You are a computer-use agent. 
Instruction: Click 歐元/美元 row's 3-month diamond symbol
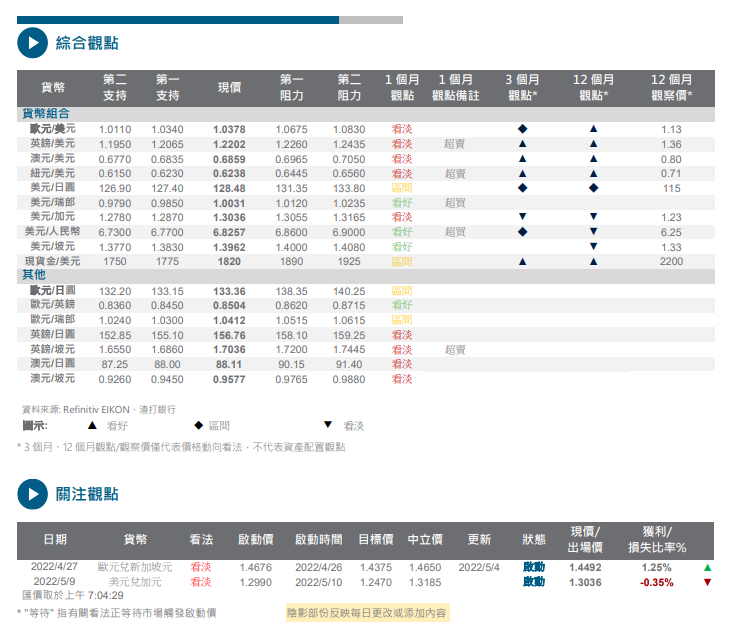click(x=522, y=128)
